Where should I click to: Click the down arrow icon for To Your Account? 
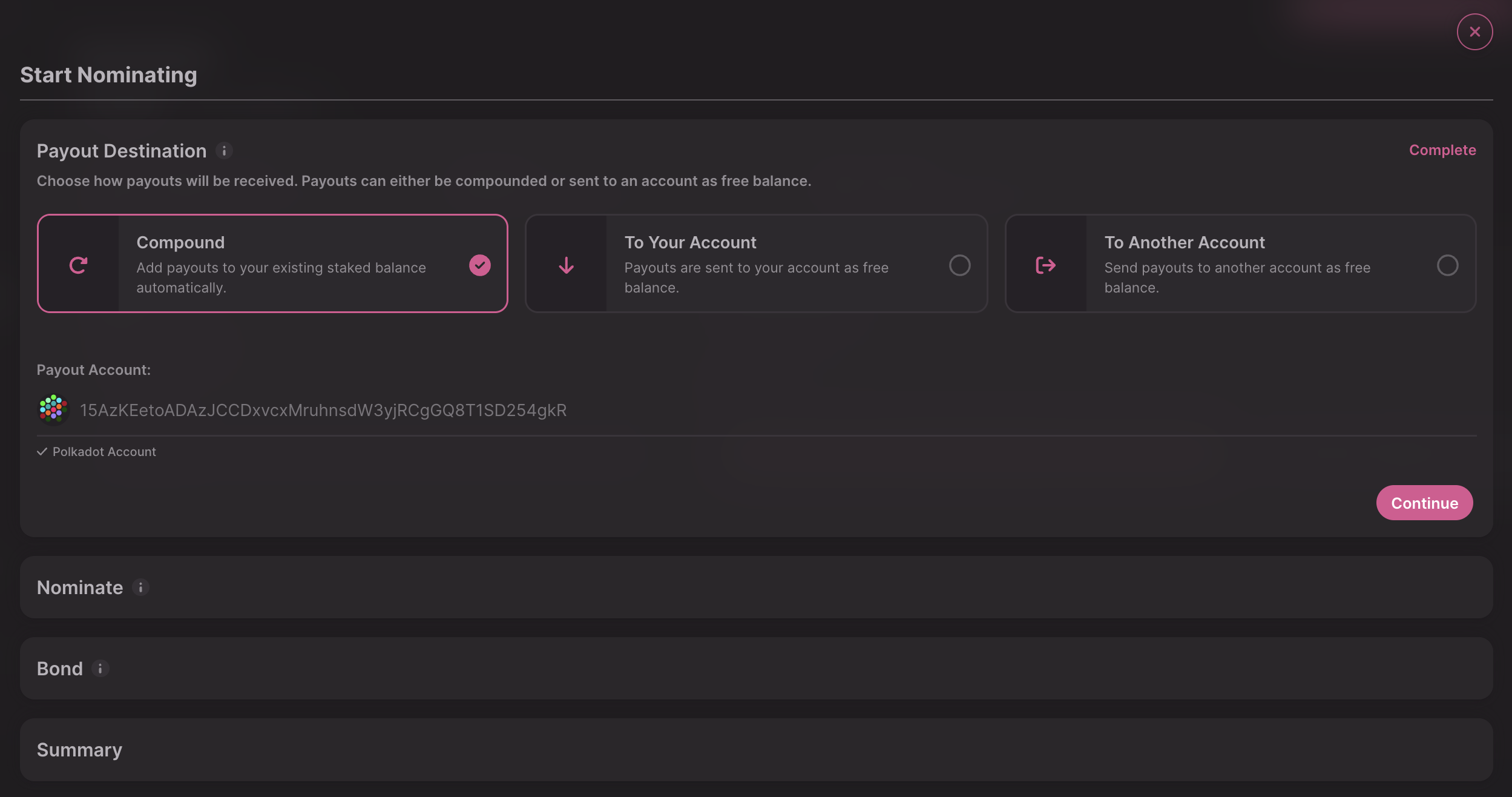[566, 265]
